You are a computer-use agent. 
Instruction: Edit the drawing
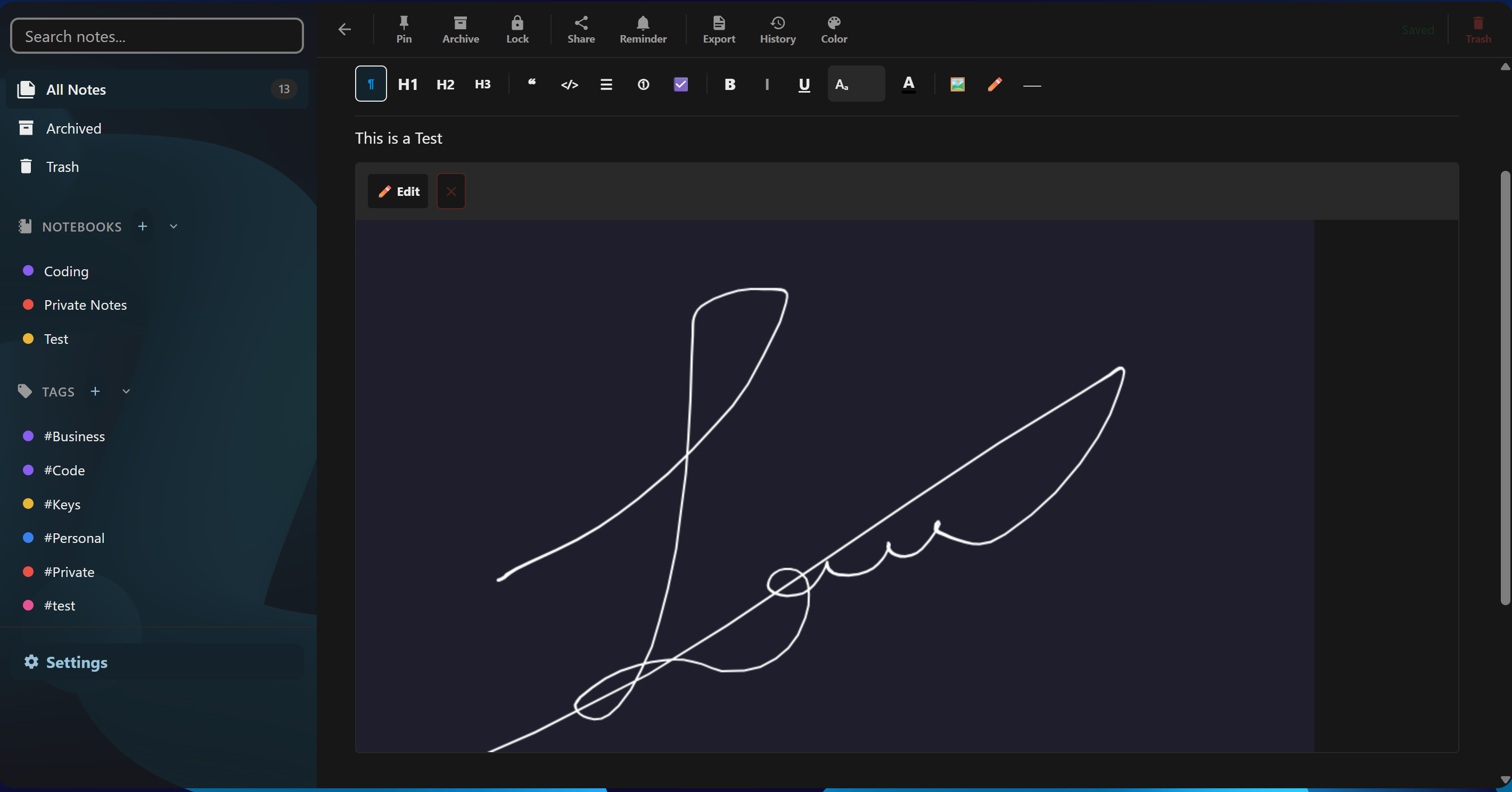pos(398,191)
